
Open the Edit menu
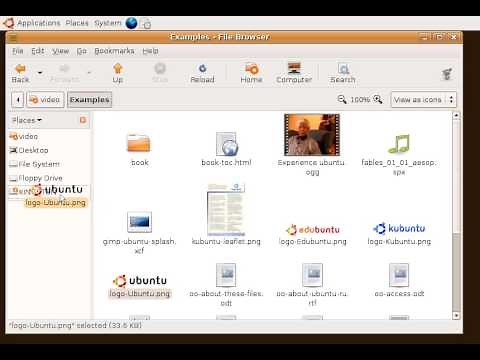[38, 51]
